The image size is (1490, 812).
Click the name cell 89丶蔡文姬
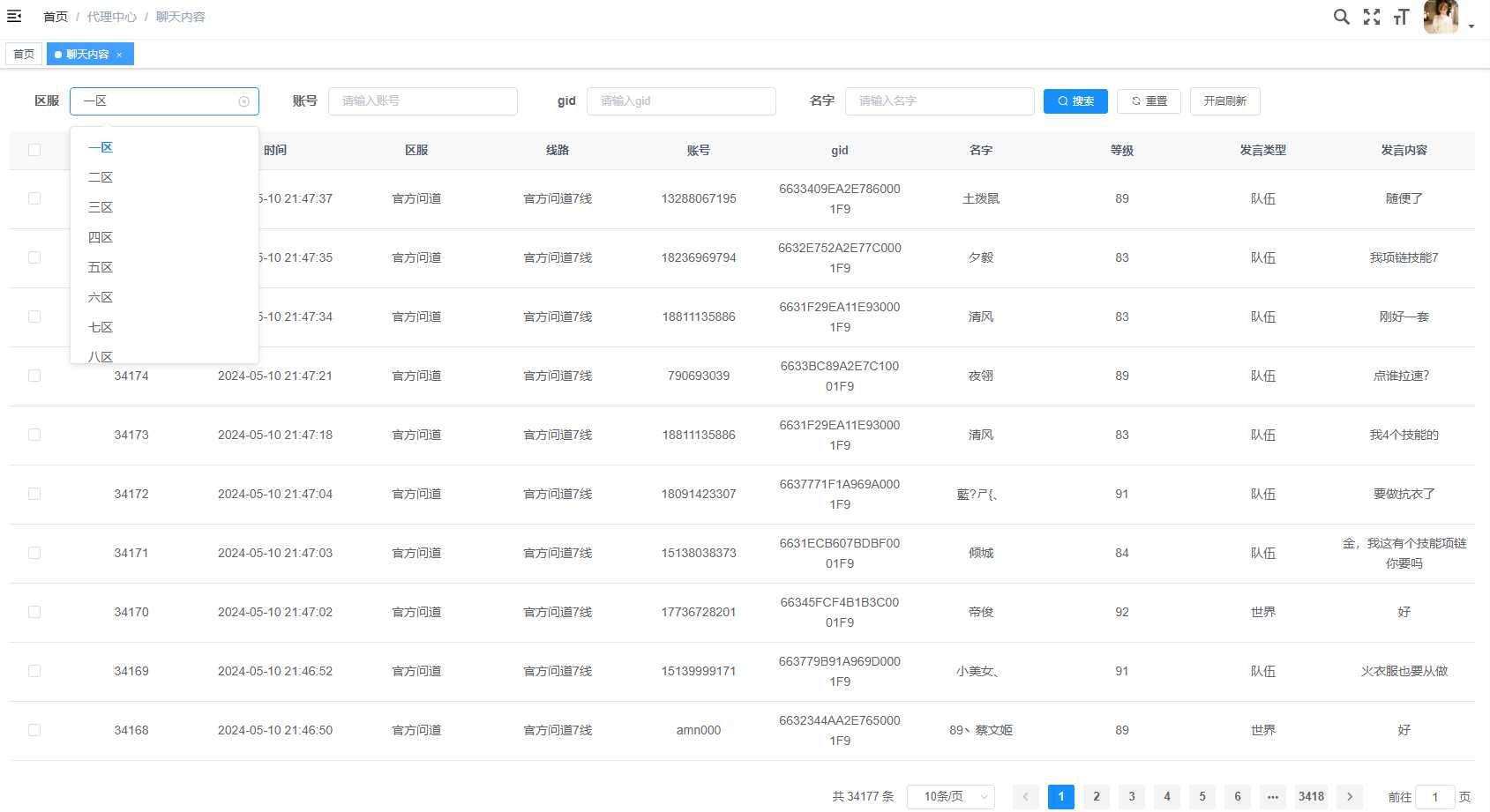point(981,730)
